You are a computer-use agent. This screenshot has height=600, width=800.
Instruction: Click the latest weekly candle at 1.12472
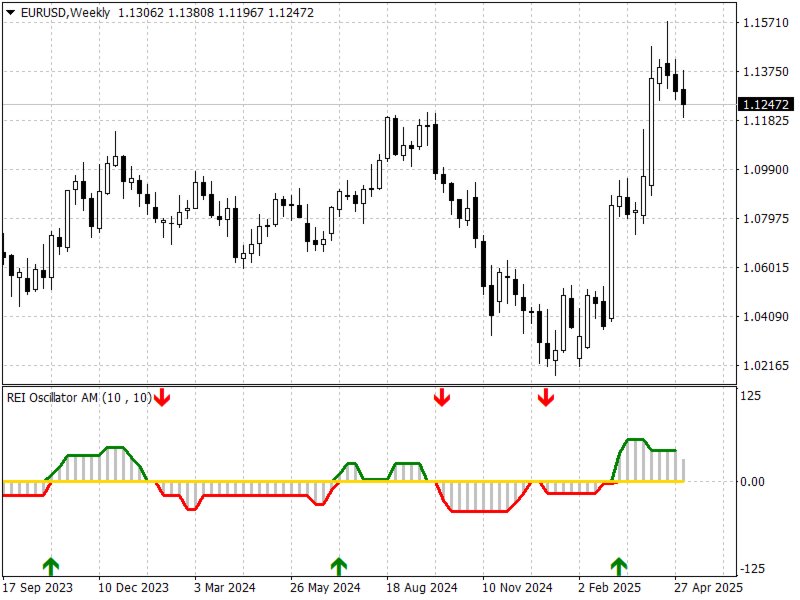coord(684,96)
